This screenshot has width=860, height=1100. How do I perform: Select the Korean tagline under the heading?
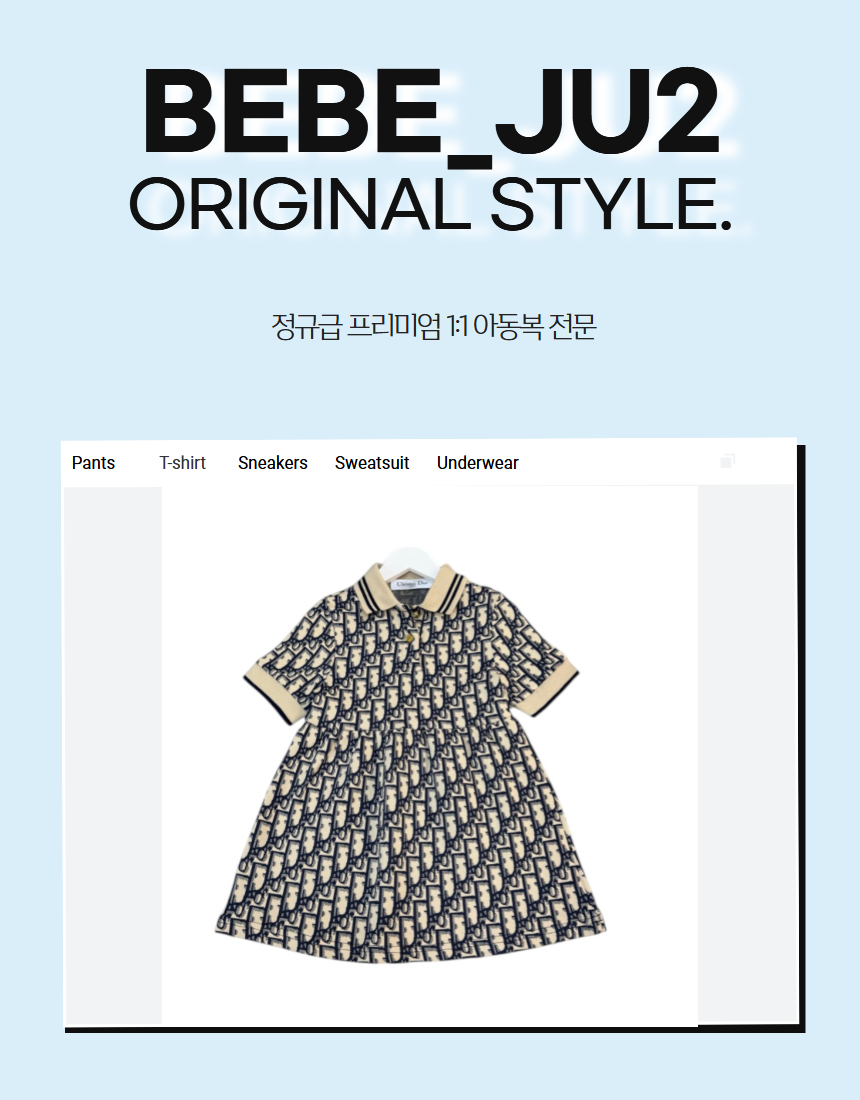(x=434, y=327)
